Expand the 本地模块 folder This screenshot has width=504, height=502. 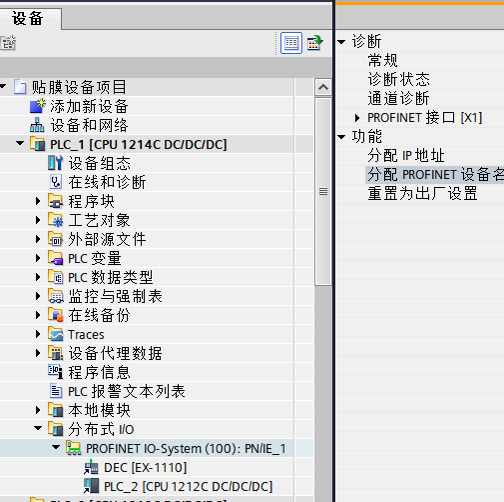[38, 410]
